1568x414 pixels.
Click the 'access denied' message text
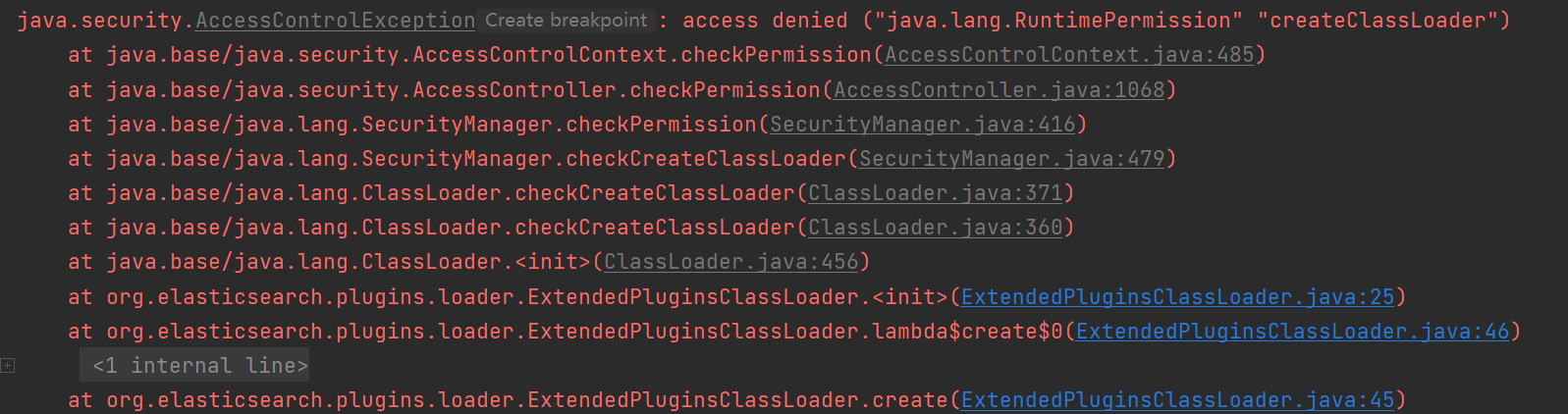765,21
